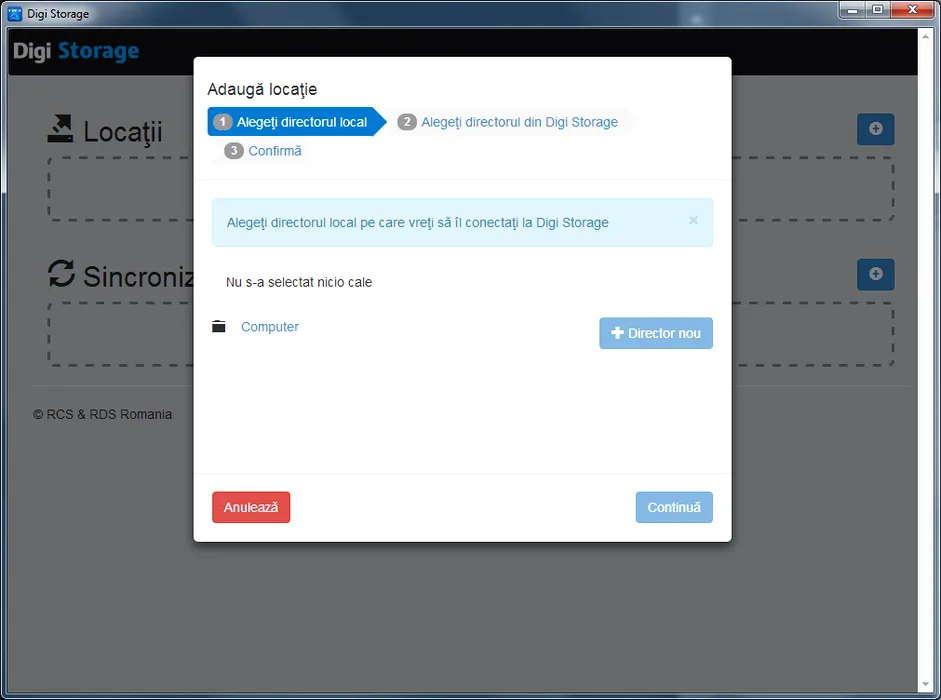Viewport: 941px width, 700px height.
Task: Click the plus button beside Sincronizări
Action: point(875,274)
